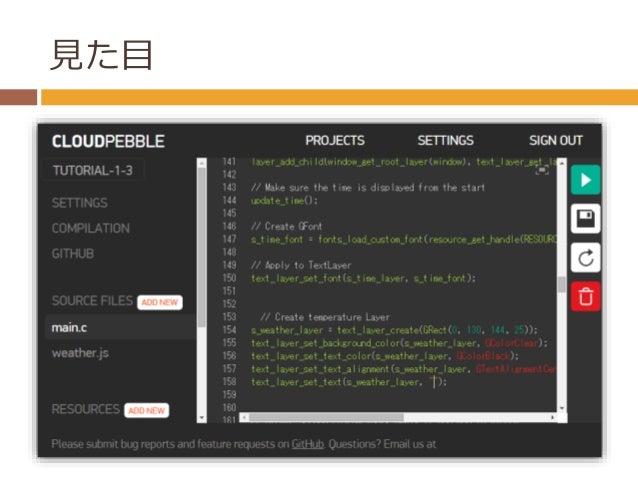Add new resource button

[x=146, y=411]
